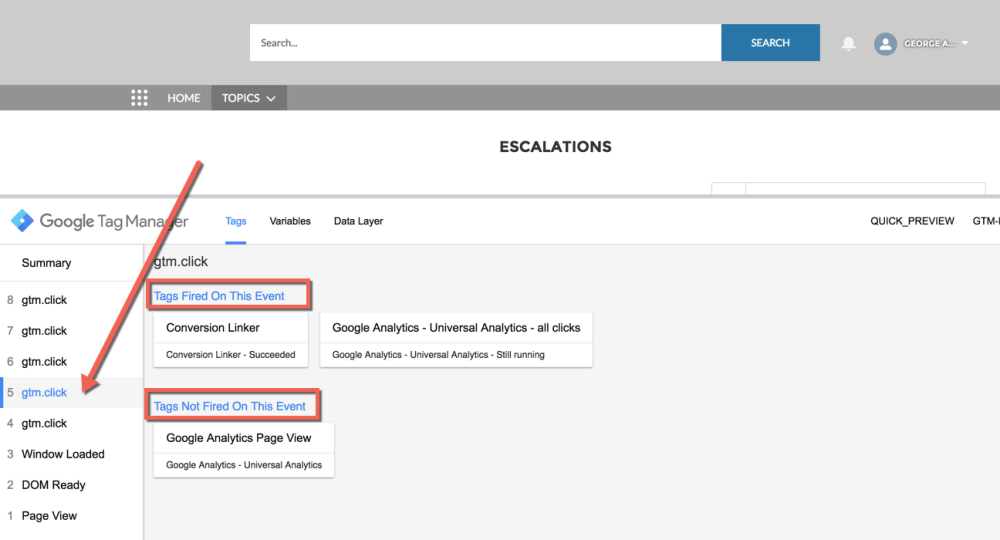Image resolution: width=1000 pixels, height=540 pixels.
Task: Click the user avatar icon
Action: pos(885,43)
